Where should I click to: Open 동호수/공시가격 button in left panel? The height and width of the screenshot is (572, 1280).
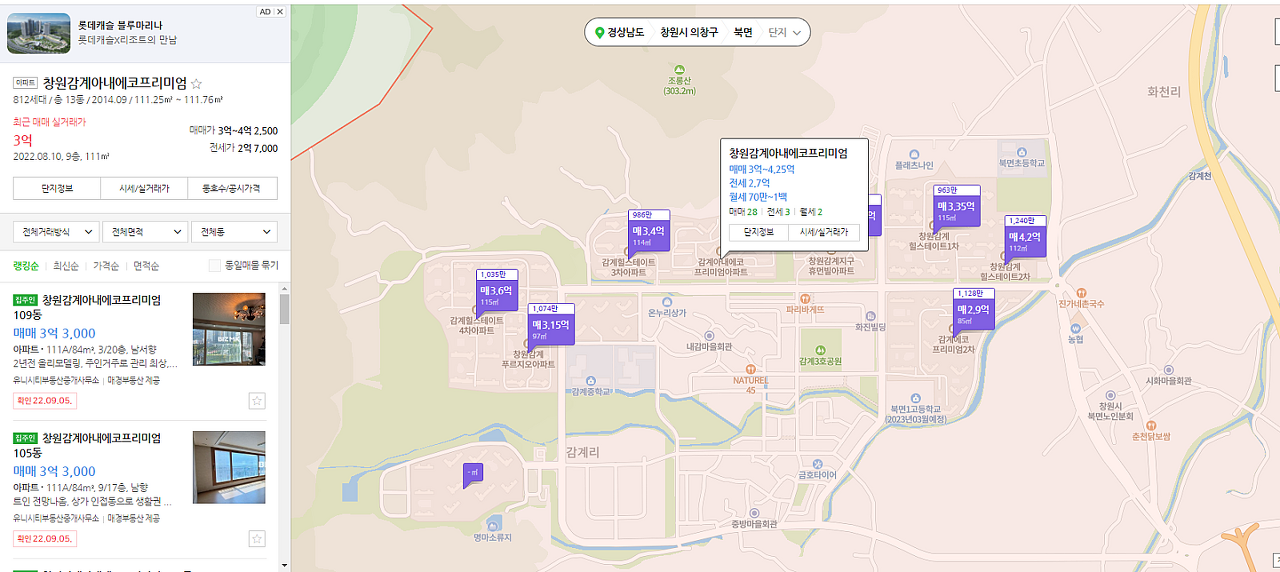(232, 189)
